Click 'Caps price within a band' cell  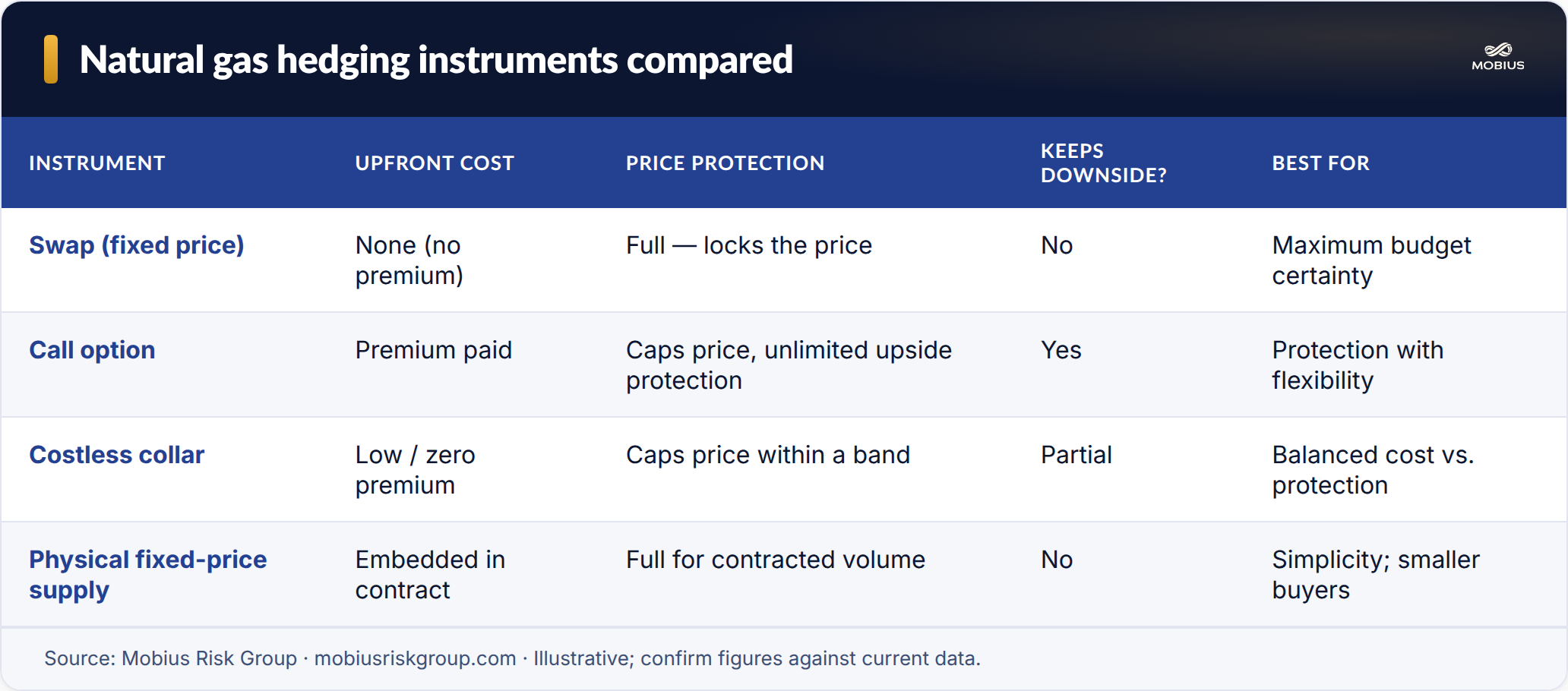pyautogui.click(x=768, y=455)
